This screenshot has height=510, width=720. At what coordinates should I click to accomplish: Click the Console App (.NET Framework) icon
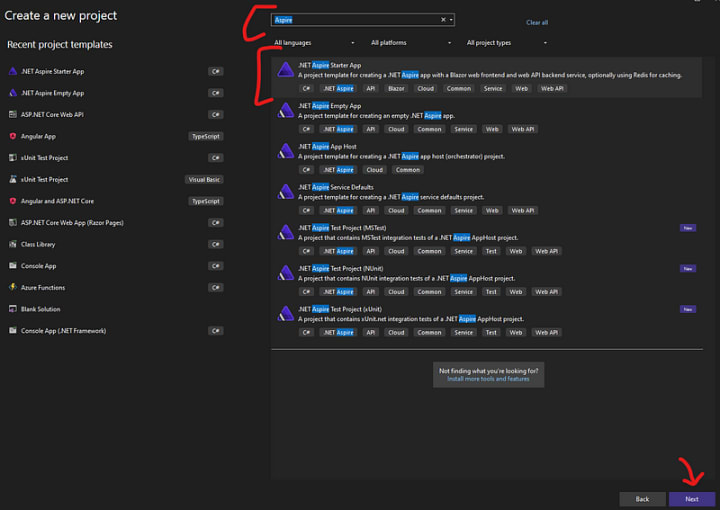(x=13, y=331)
